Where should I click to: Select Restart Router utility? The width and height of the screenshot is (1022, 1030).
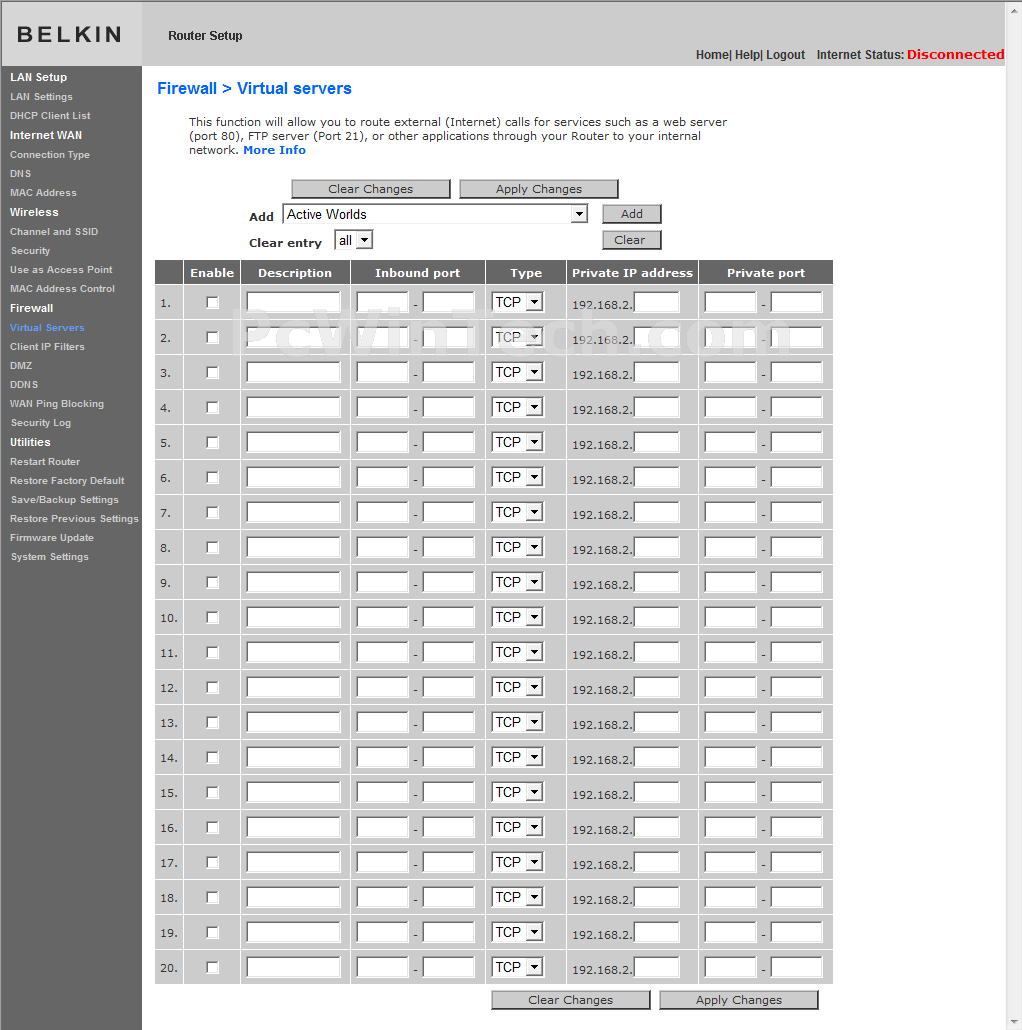[x=45, y=462]
